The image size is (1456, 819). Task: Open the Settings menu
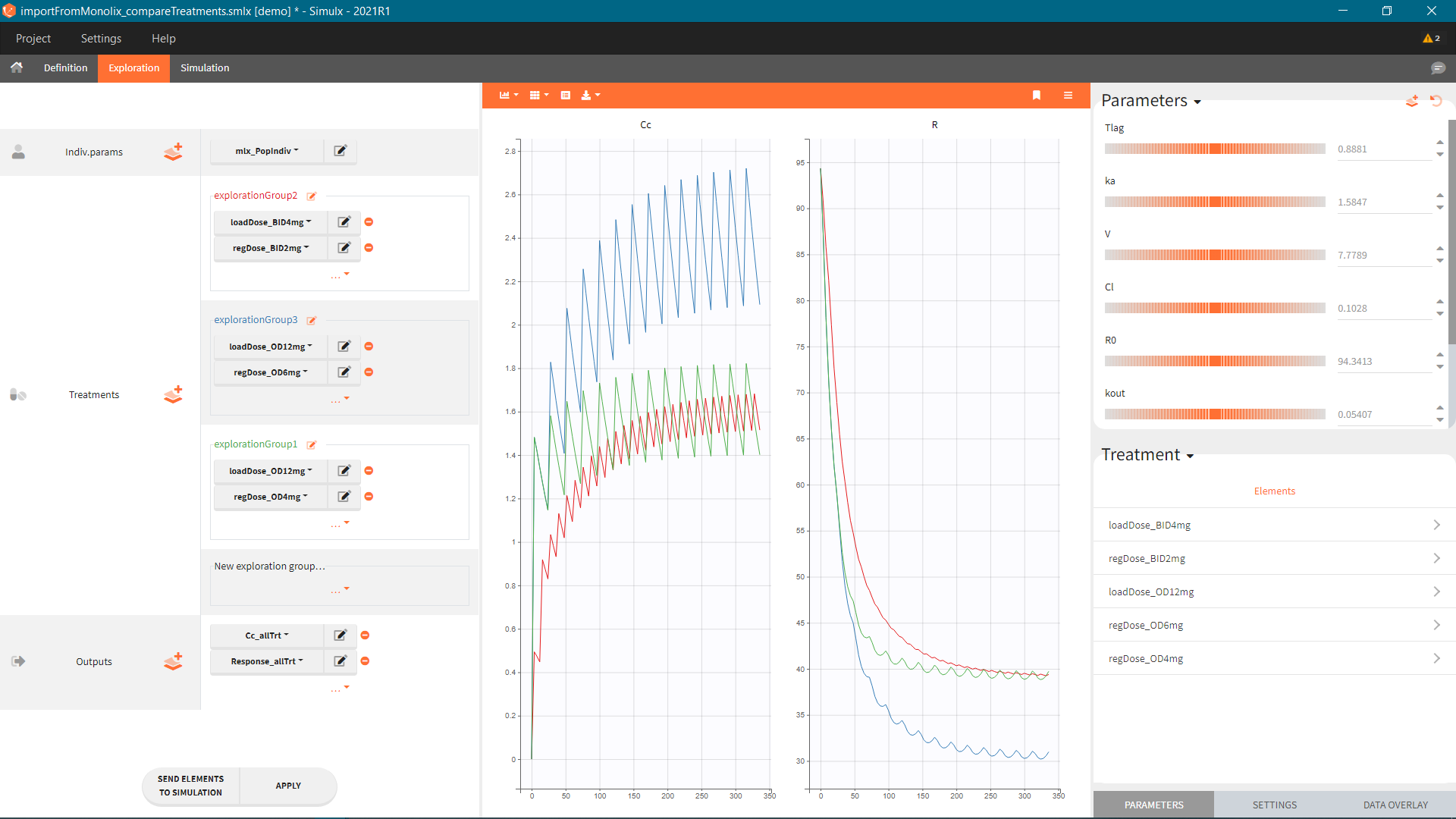click(x=101, y=39)
